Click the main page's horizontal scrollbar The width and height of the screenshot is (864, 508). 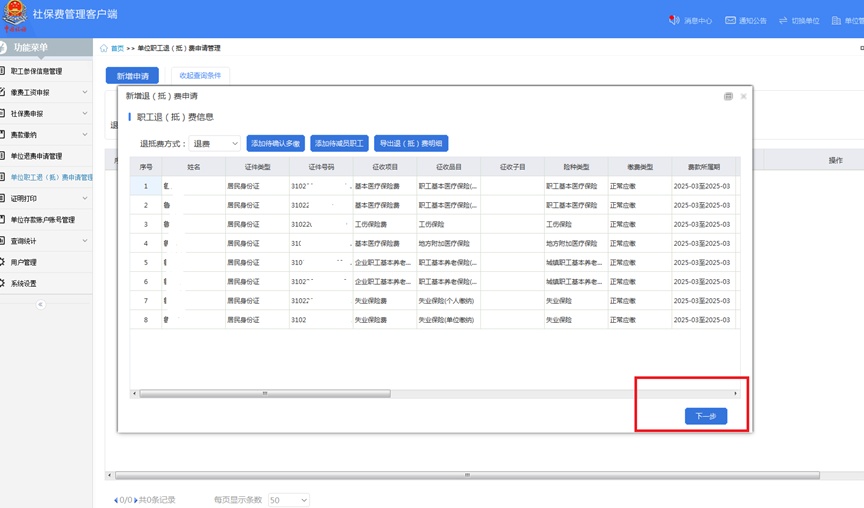(x=467, y=475)
